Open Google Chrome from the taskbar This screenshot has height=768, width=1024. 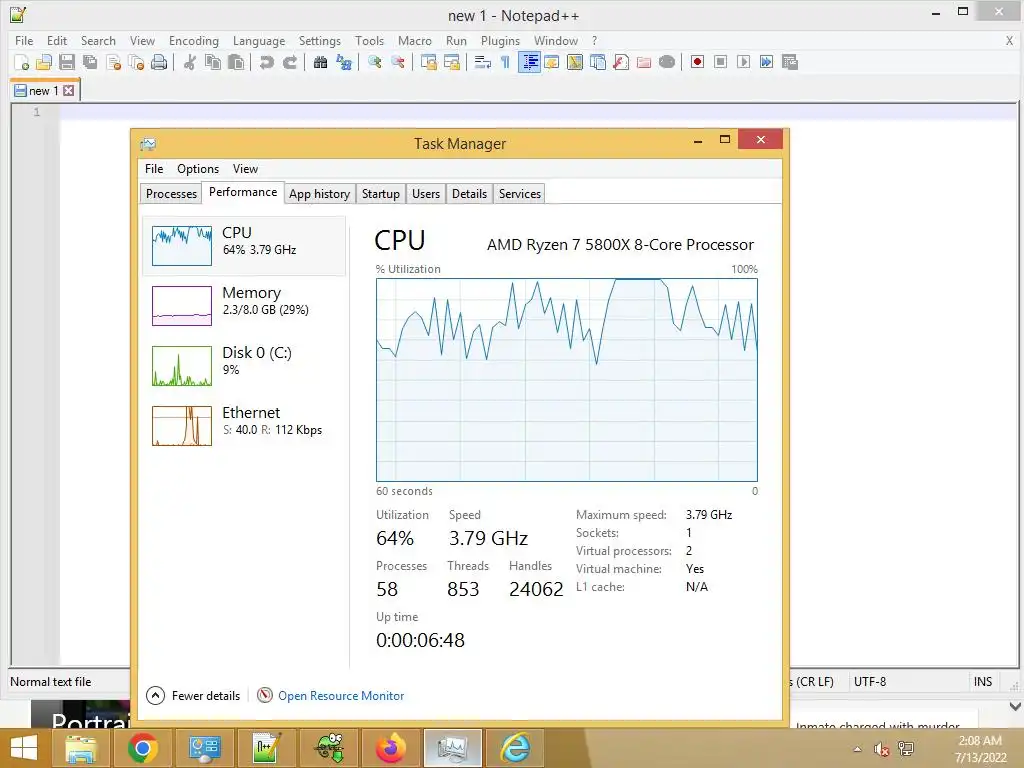[142, 748]
